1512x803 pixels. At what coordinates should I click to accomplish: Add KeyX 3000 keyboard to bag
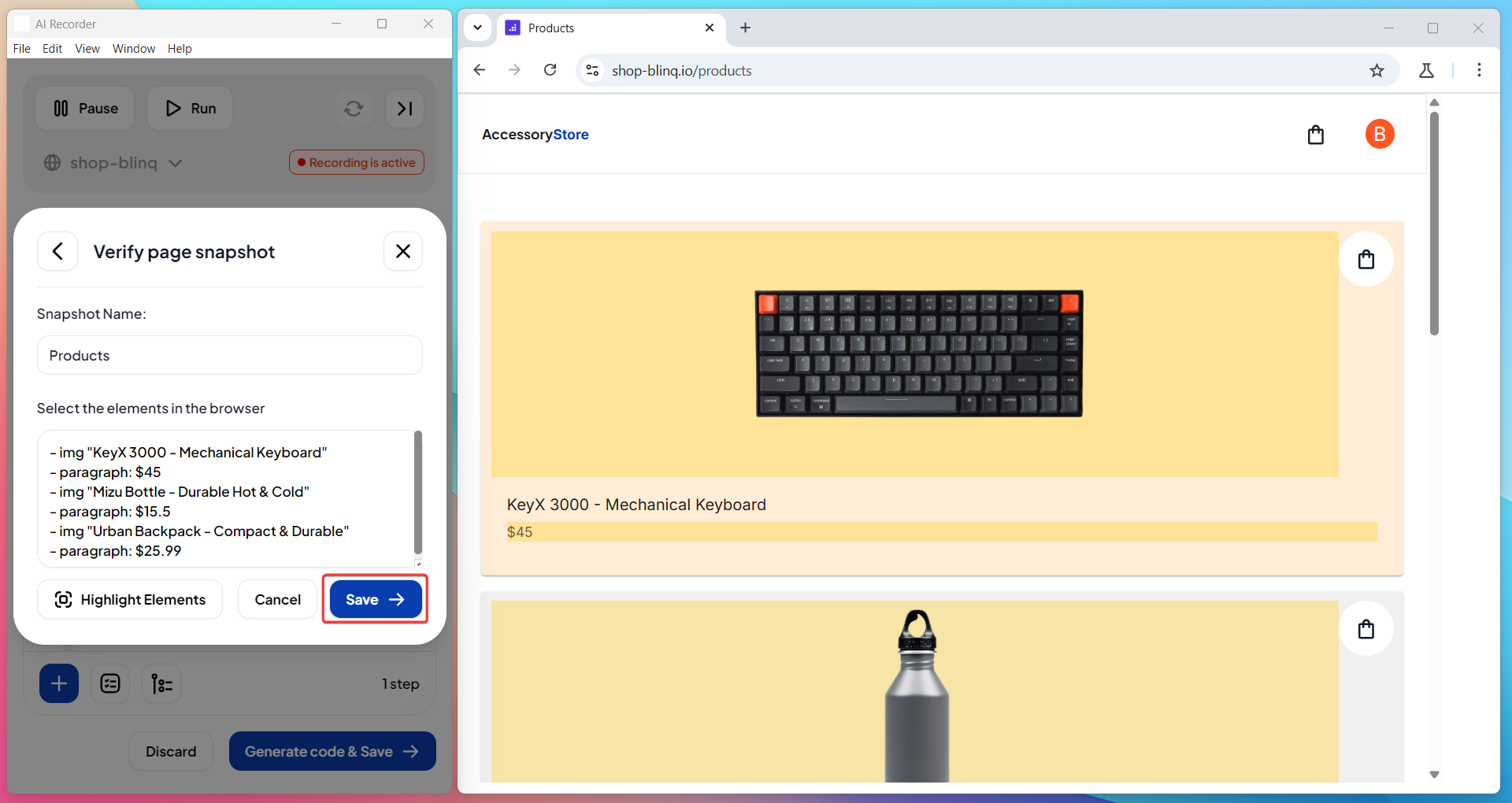(1366, 259)
